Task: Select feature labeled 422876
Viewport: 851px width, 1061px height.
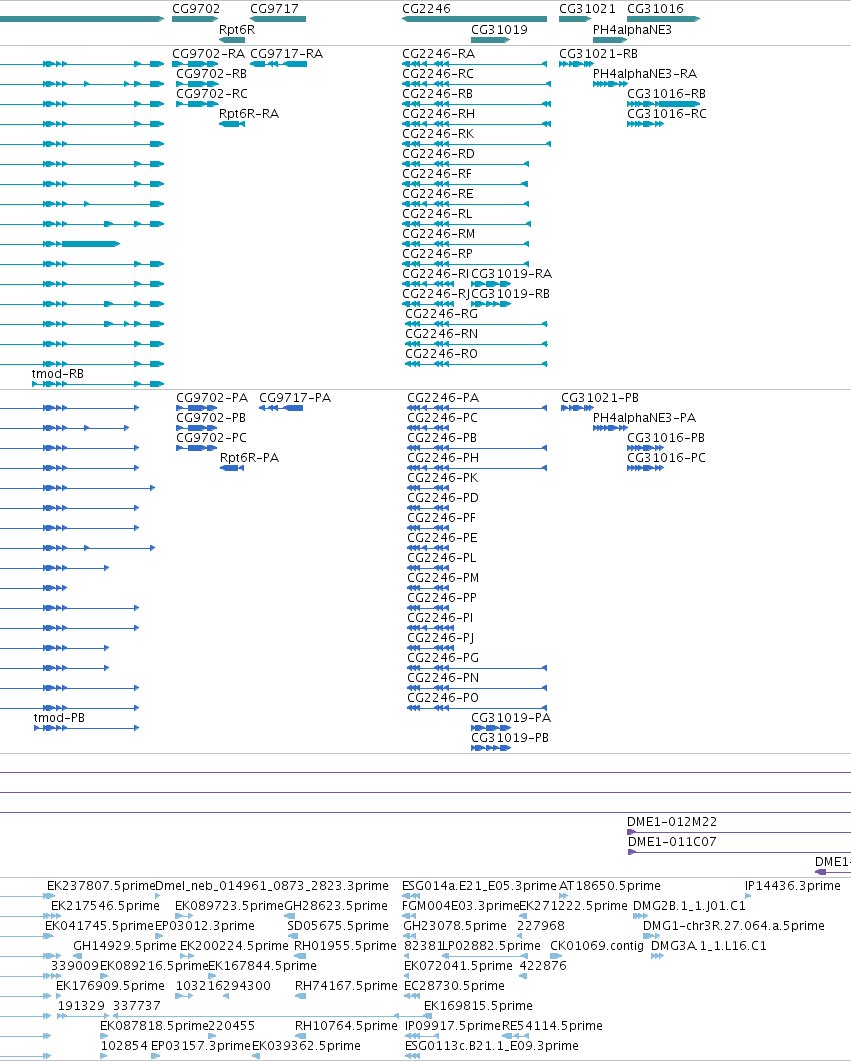Action: (x=543, y=966)
